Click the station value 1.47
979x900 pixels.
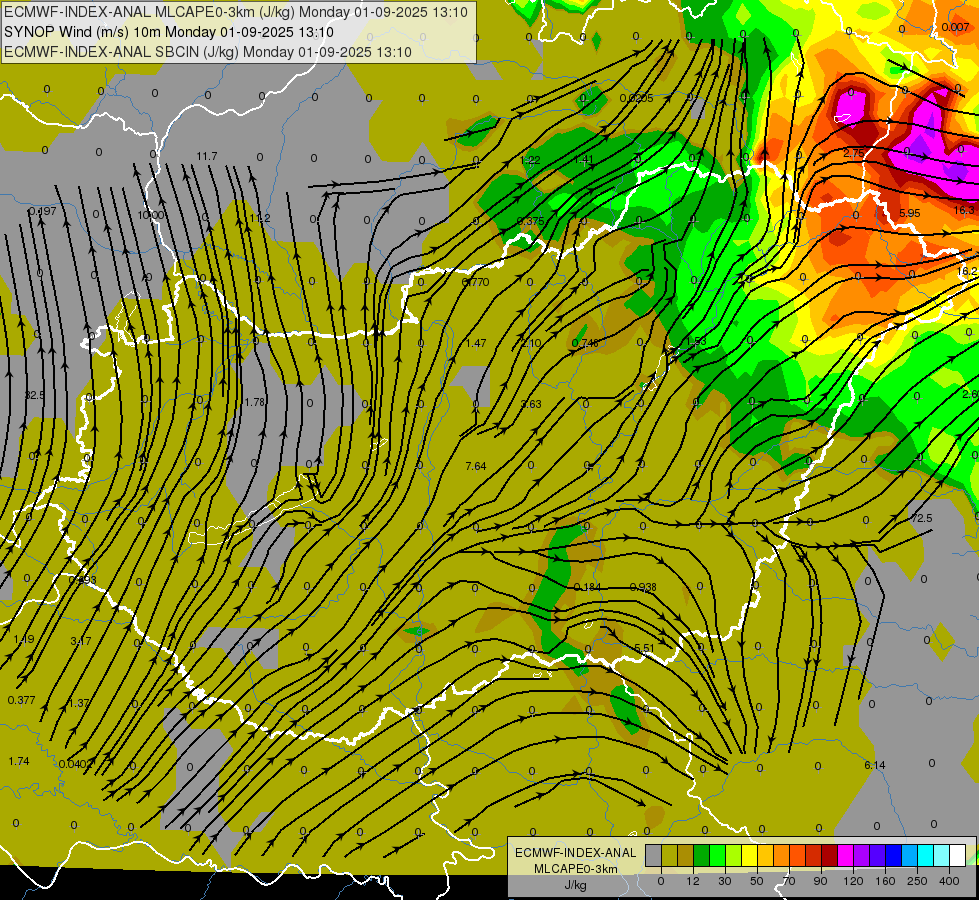[x=476, y=343]
